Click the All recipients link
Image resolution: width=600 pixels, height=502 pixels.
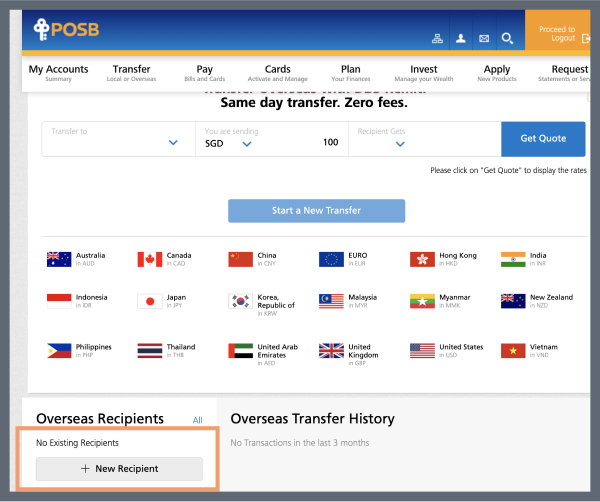[197, 420]
